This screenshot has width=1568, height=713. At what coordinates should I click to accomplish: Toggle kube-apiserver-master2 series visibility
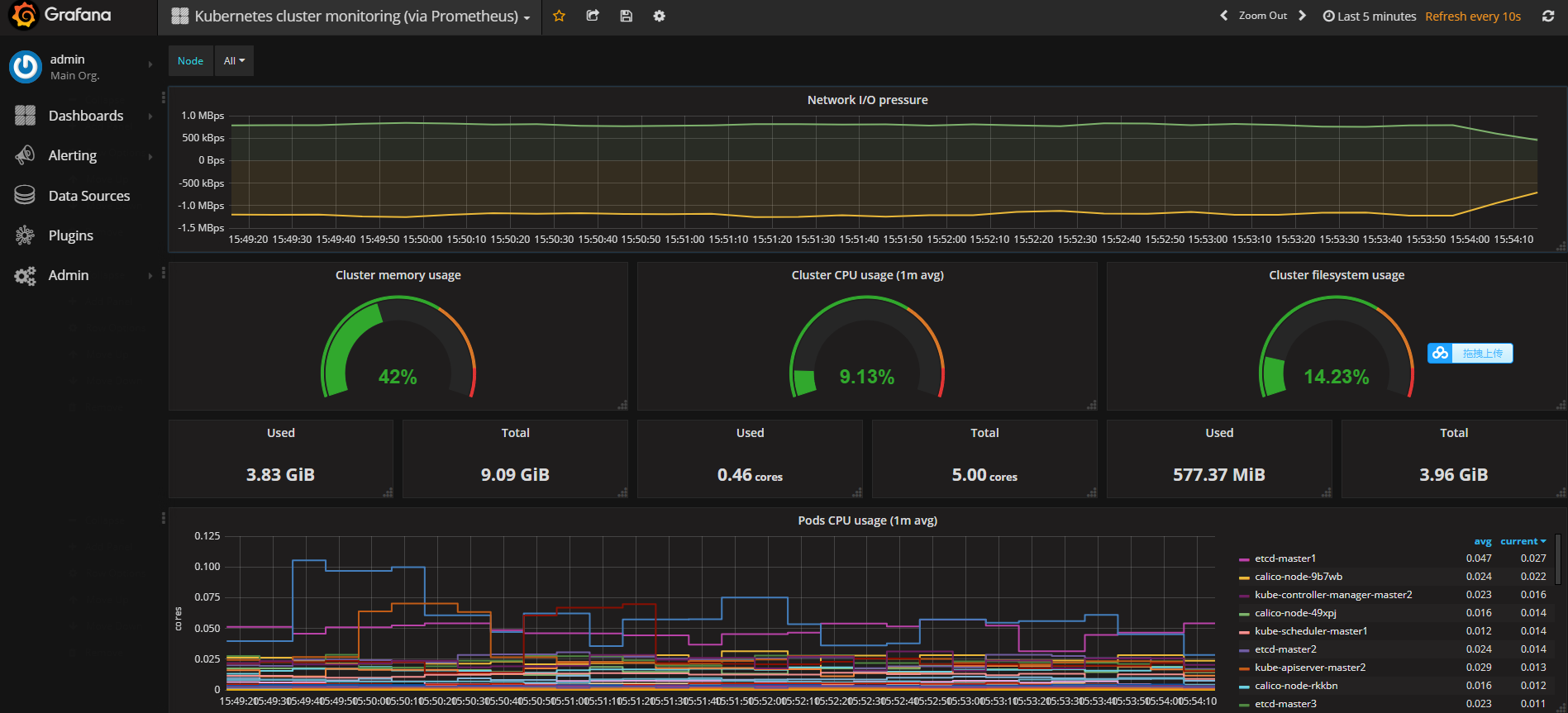pos(1310,668)
